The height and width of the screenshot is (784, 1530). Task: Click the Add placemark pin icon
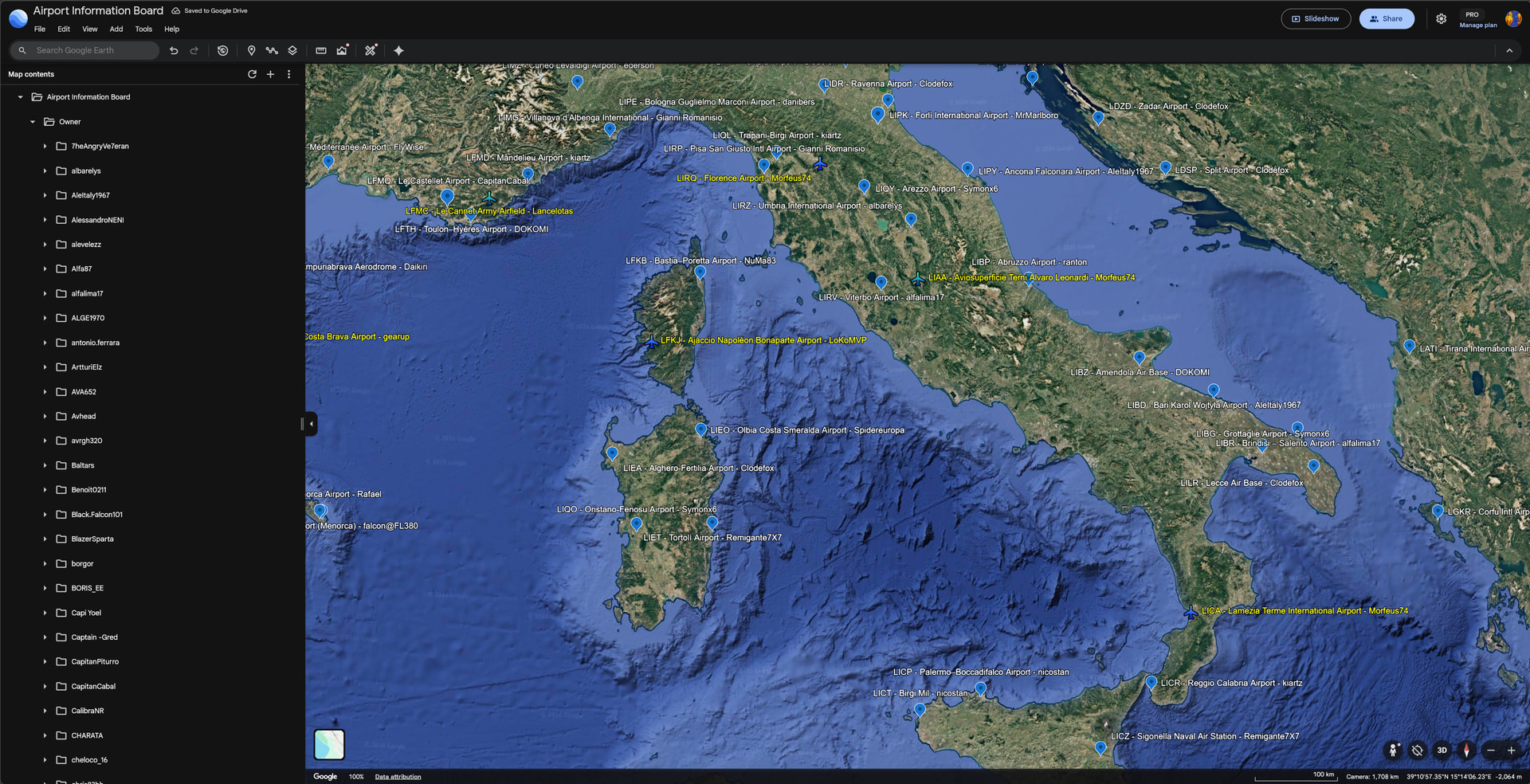click(251, 50)
